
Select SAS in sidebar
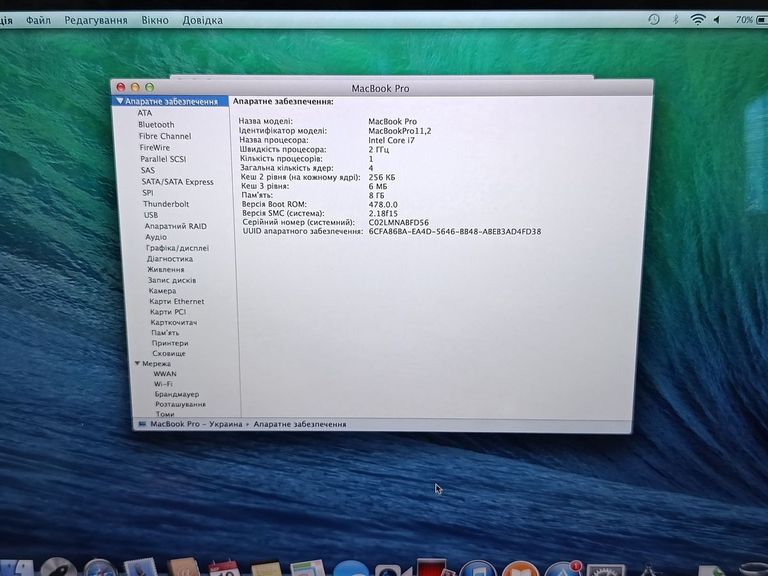[x=148, y=170]
